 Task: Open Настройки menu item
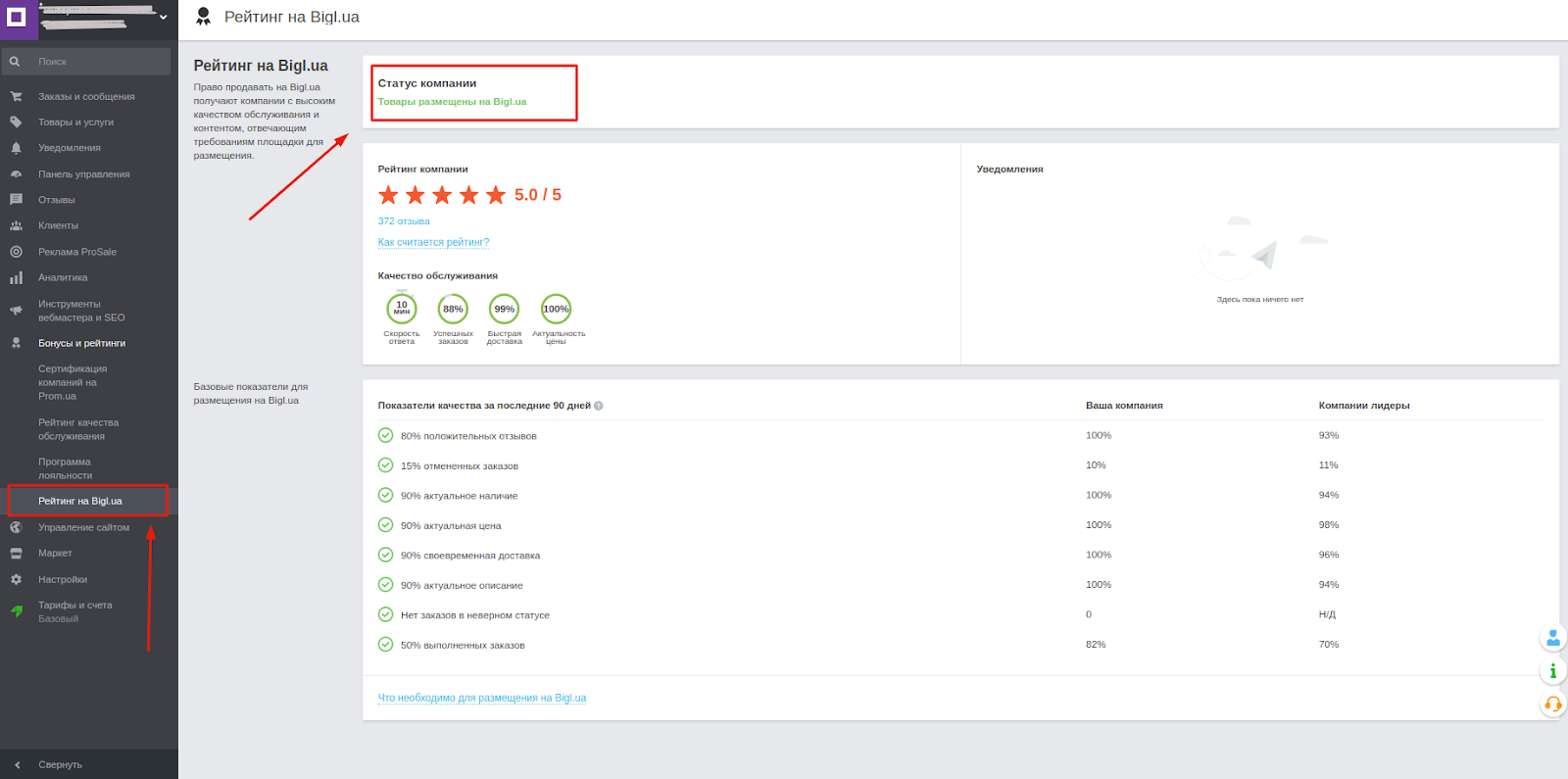point(63,580)
